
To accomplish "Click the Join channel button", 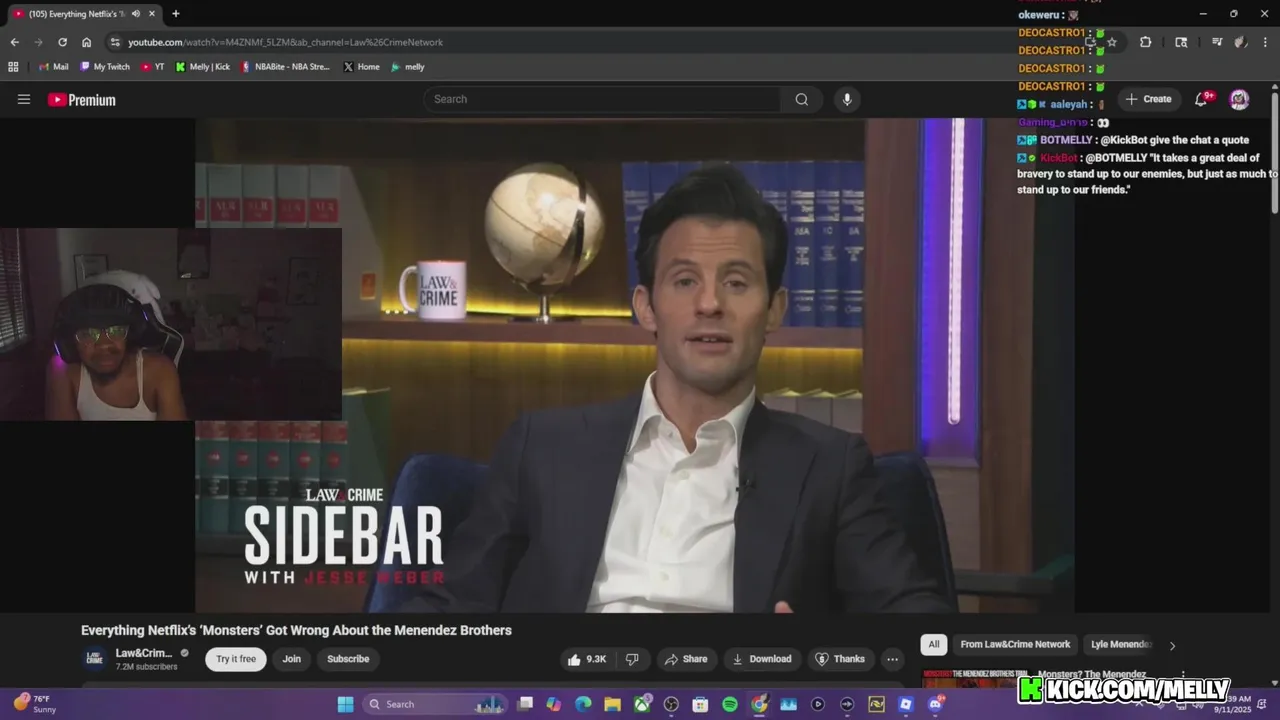I will [x=291, y=659].
